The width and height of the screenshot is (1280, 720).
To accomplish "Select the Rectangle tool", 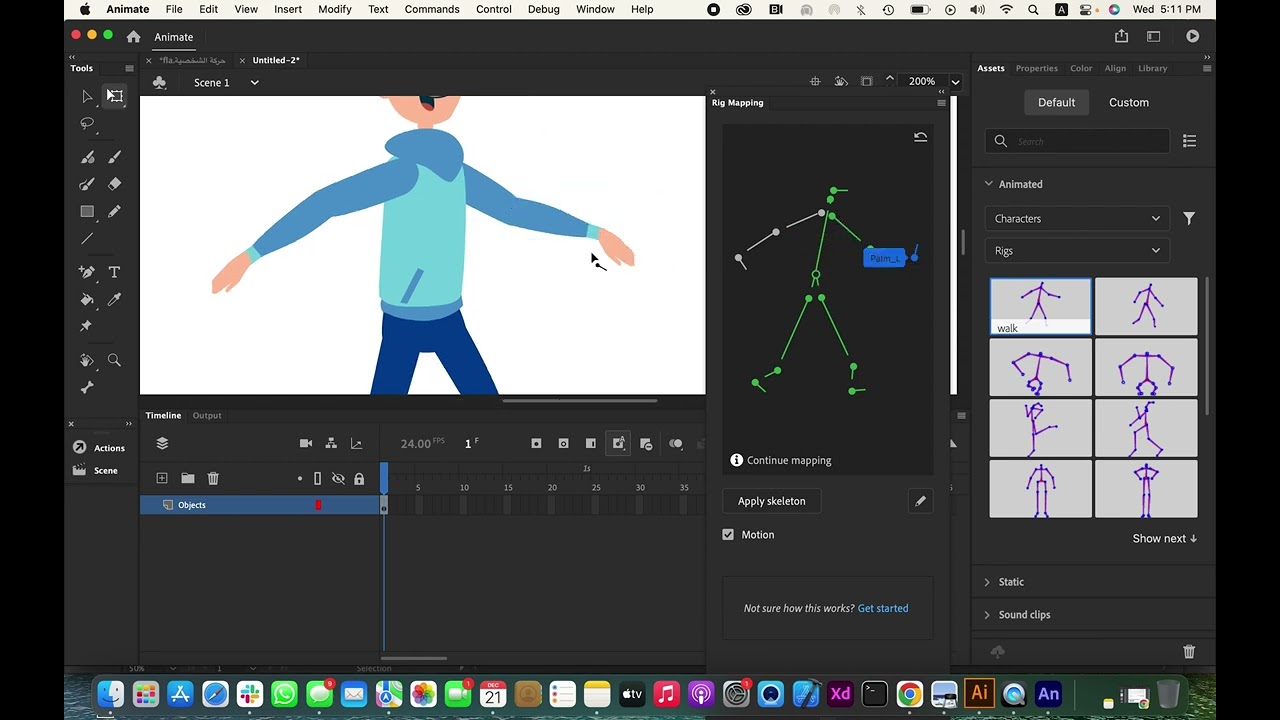I will [87, 211].
